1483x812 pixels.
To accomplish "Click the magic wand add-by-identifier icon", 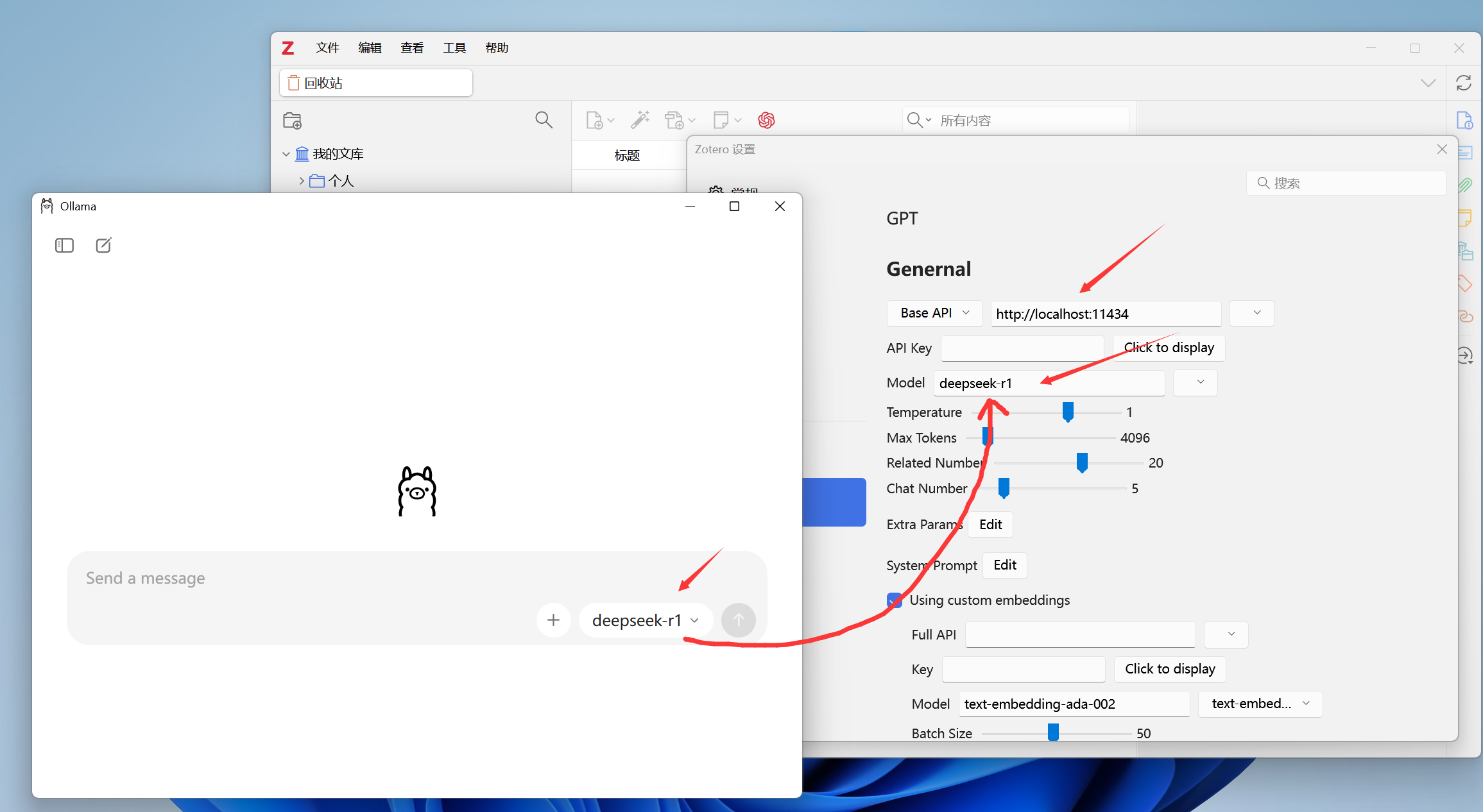I will [639, 120].
